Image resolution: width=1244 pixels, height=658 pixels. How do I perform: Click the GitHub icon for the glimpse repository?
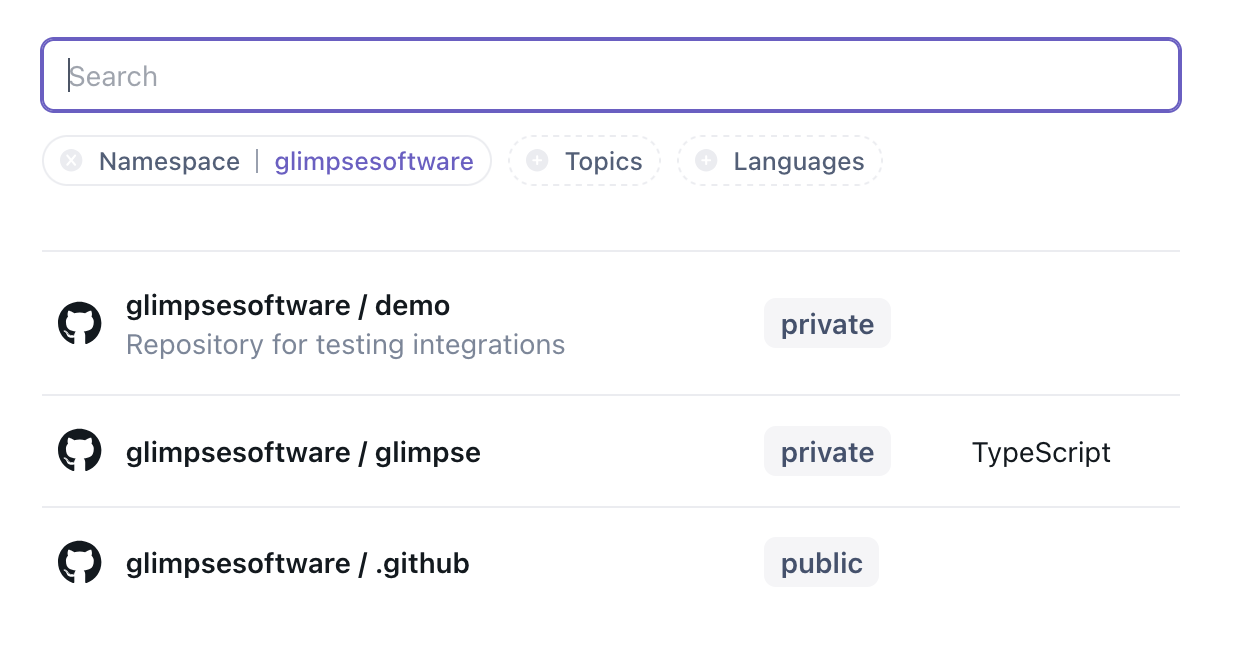coord(80,451)
